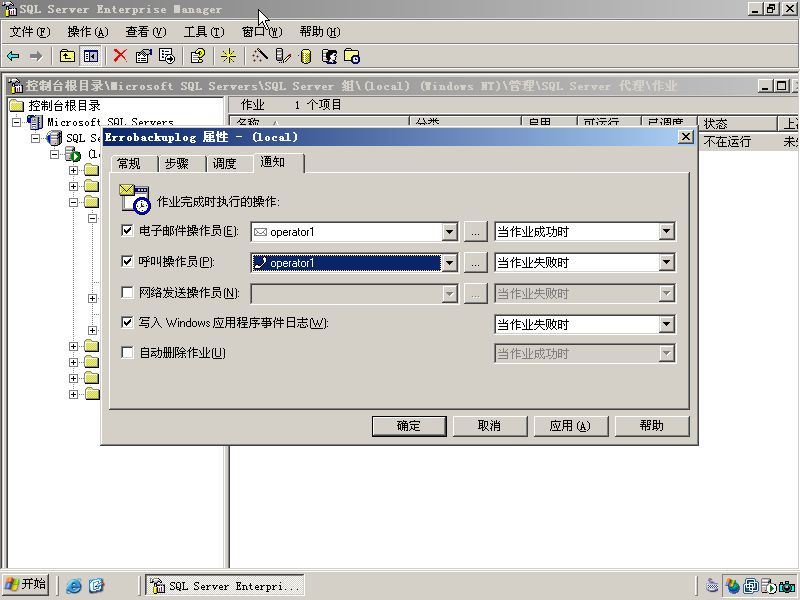This screenshot has width=800, height=600.
Task: Switch to the 调度 tab
Action: click(229, 164)
